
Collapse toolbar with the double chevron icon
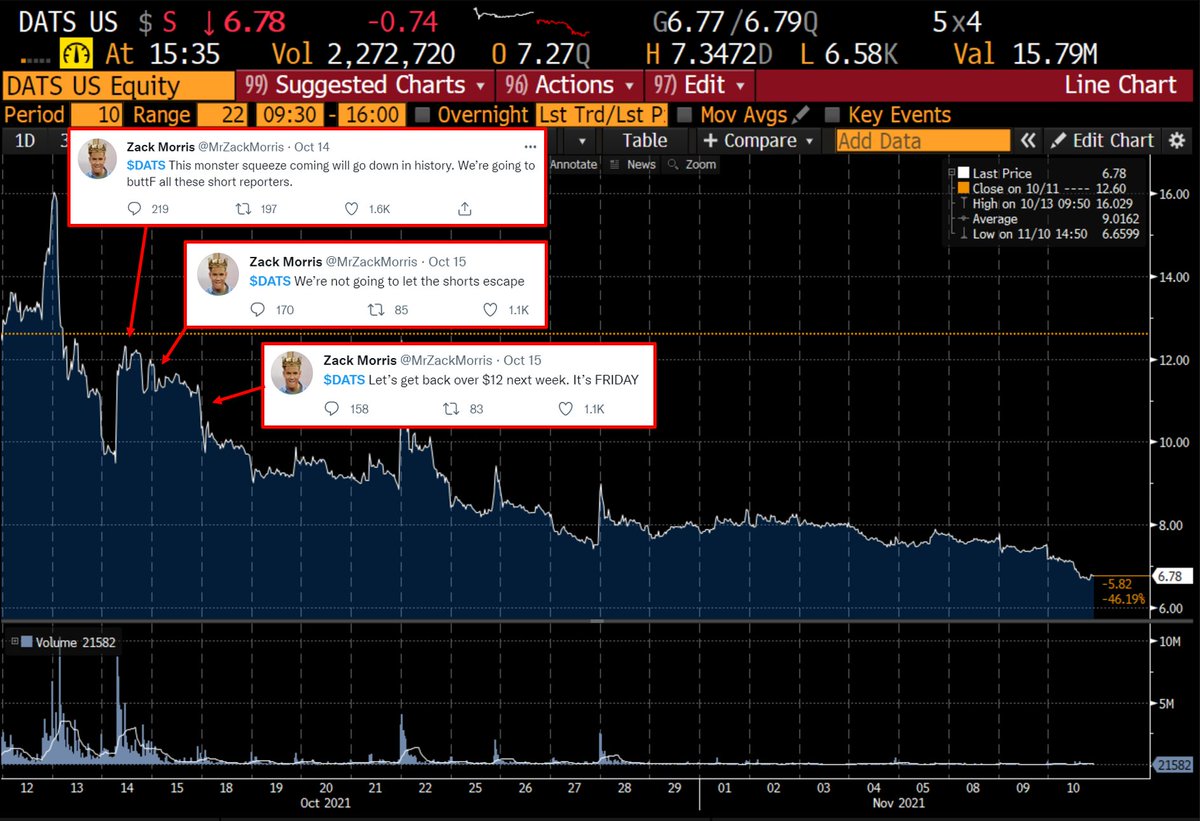[x=1028, y=141]
